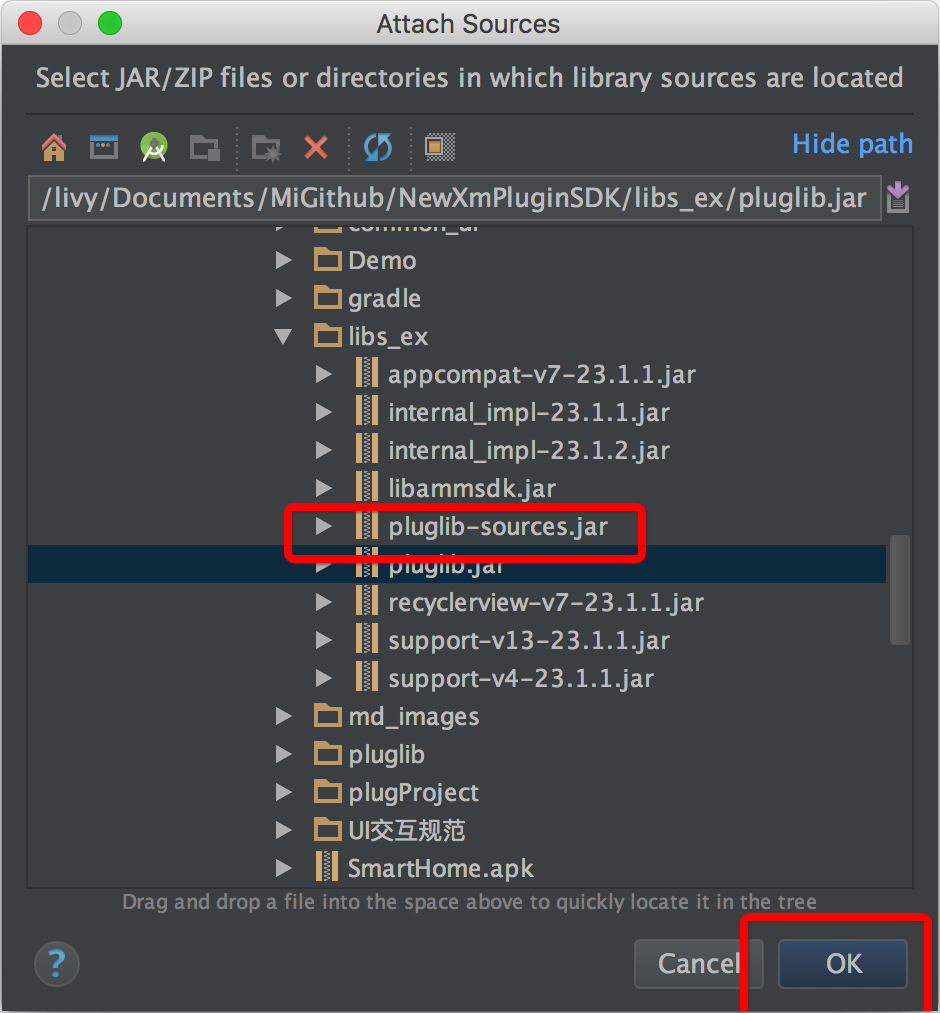This screenshot has height=1013, width=940.
Task: Select the module directory toolbar icon
Action: [205, 147]
